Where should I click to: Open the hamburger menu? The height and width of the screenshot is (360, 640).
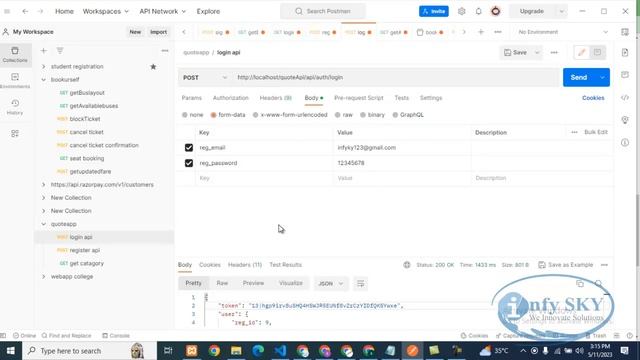tap(7, 11)
